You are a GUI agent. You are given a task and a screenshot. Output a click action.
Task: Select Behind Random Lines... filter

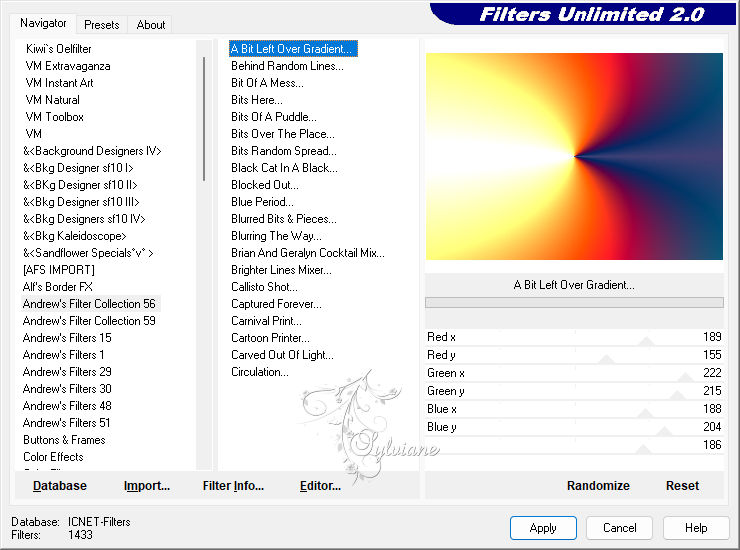287,66
